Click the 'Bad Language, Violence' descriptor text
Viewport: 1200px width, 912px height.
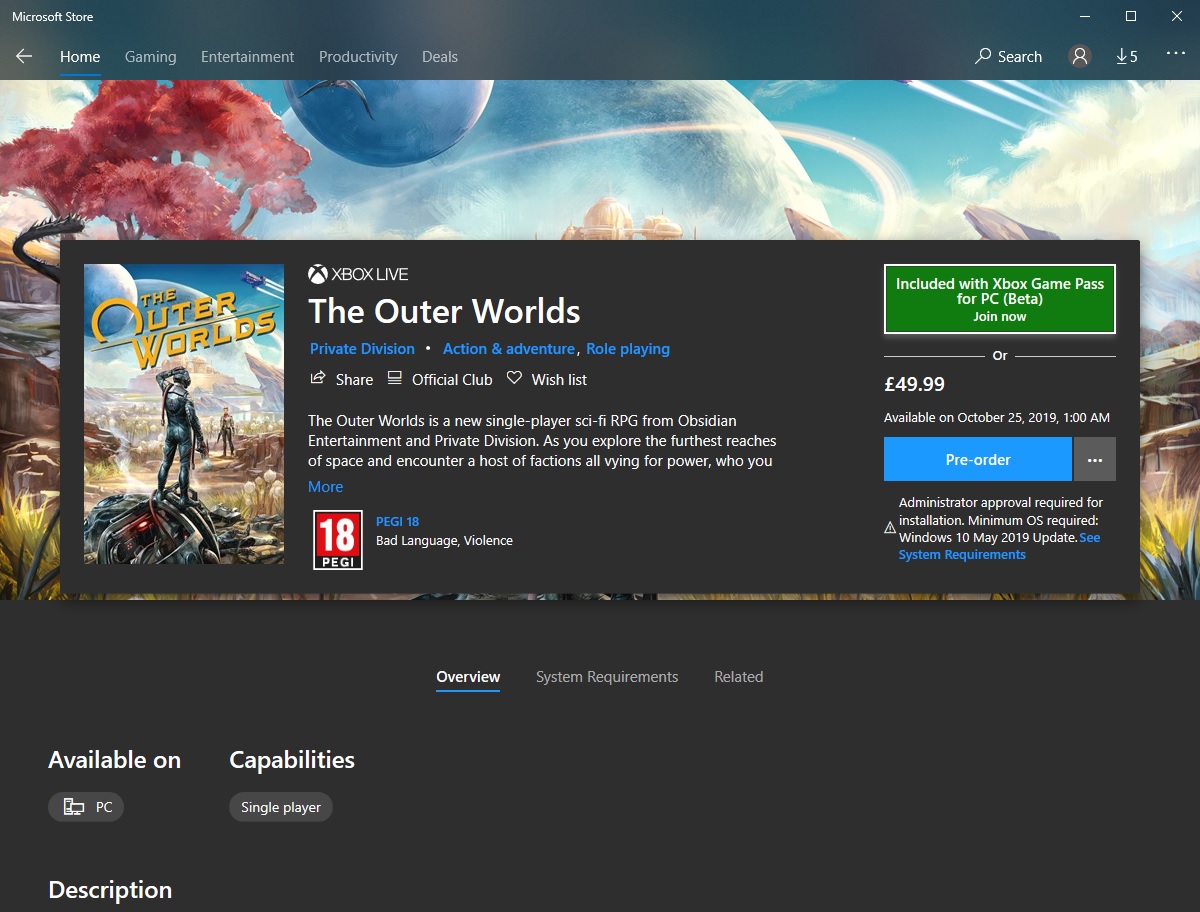point(444,541)
